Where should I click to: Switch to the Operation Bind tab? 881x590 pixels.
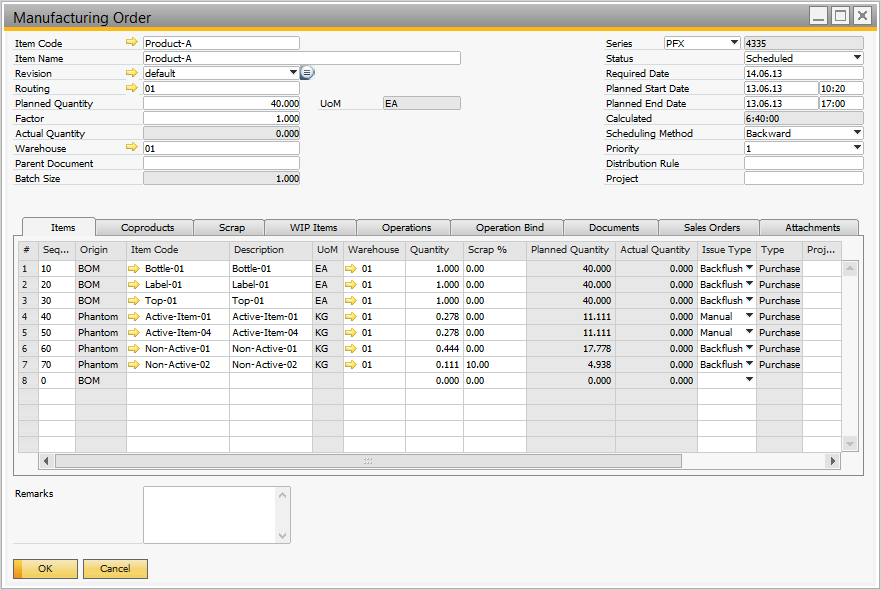pyautogui.click(x=510, y=228)
